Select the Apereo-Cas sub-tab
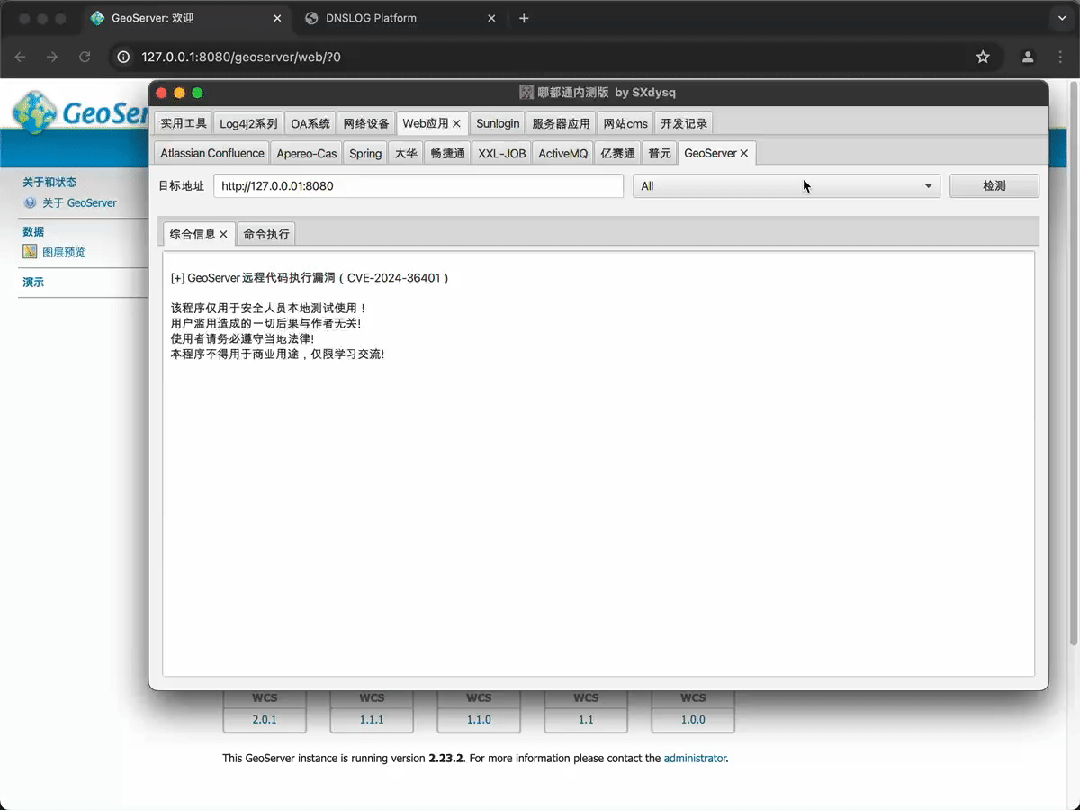Viewport: 1080px width, 810px height. [x=307, y=153]
